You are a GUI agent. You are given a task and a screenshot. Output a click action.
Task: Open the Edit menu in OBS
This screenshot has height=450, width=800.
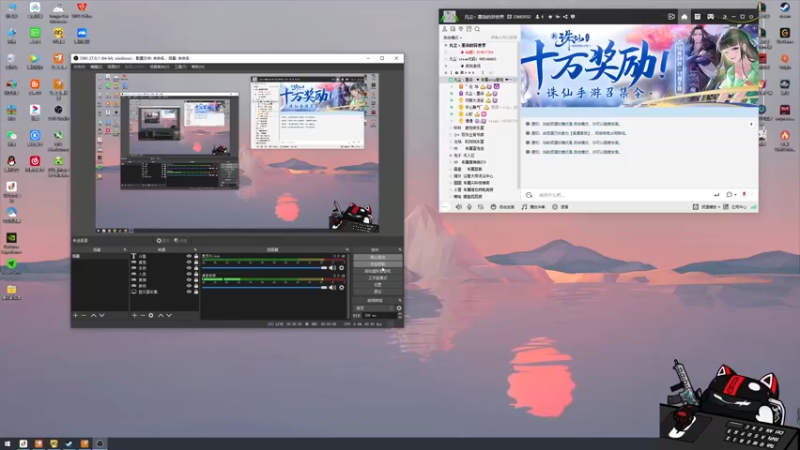pyautogui.click(x=96, y=67)
